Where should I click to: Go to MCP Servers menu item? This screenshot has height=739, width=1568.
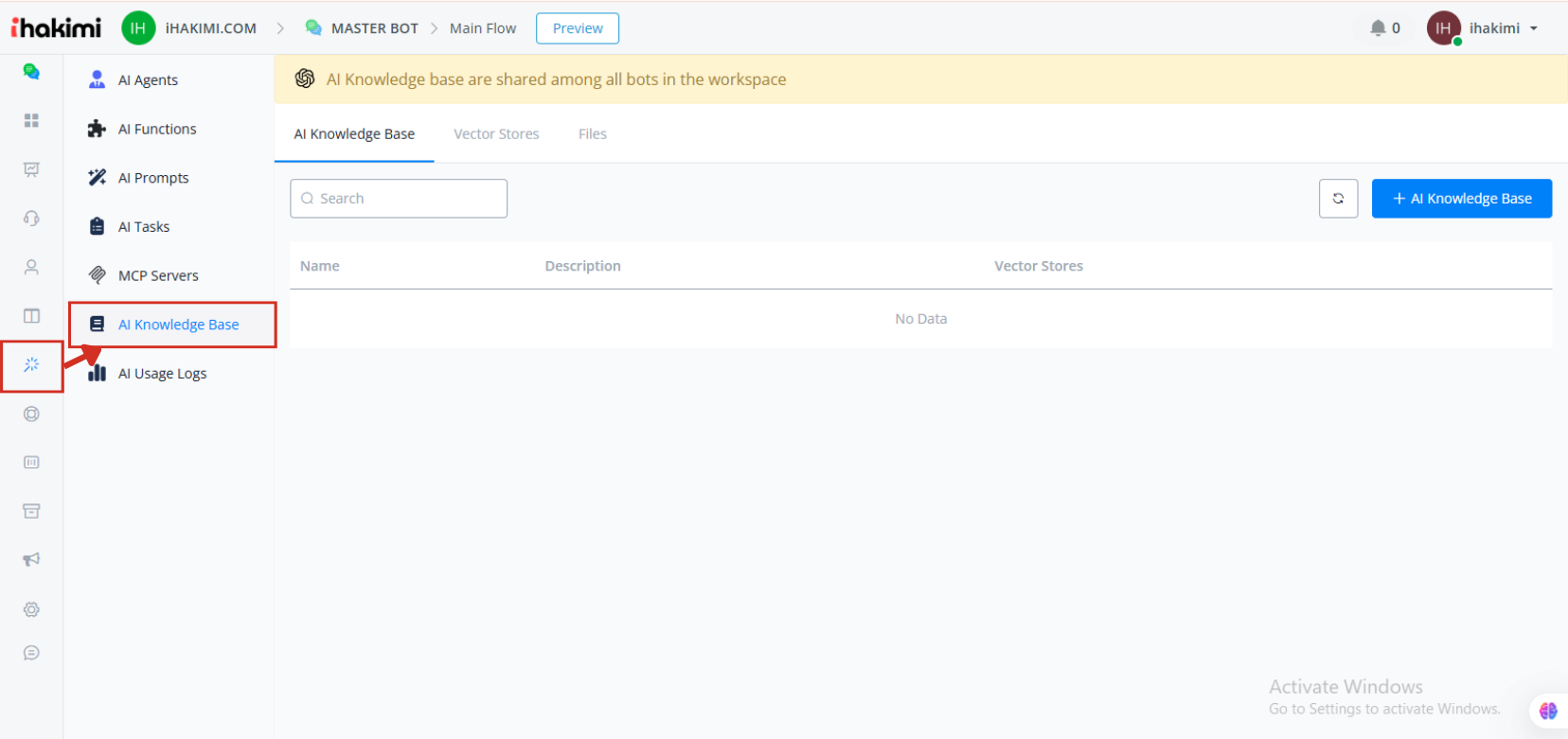[158, 276]
